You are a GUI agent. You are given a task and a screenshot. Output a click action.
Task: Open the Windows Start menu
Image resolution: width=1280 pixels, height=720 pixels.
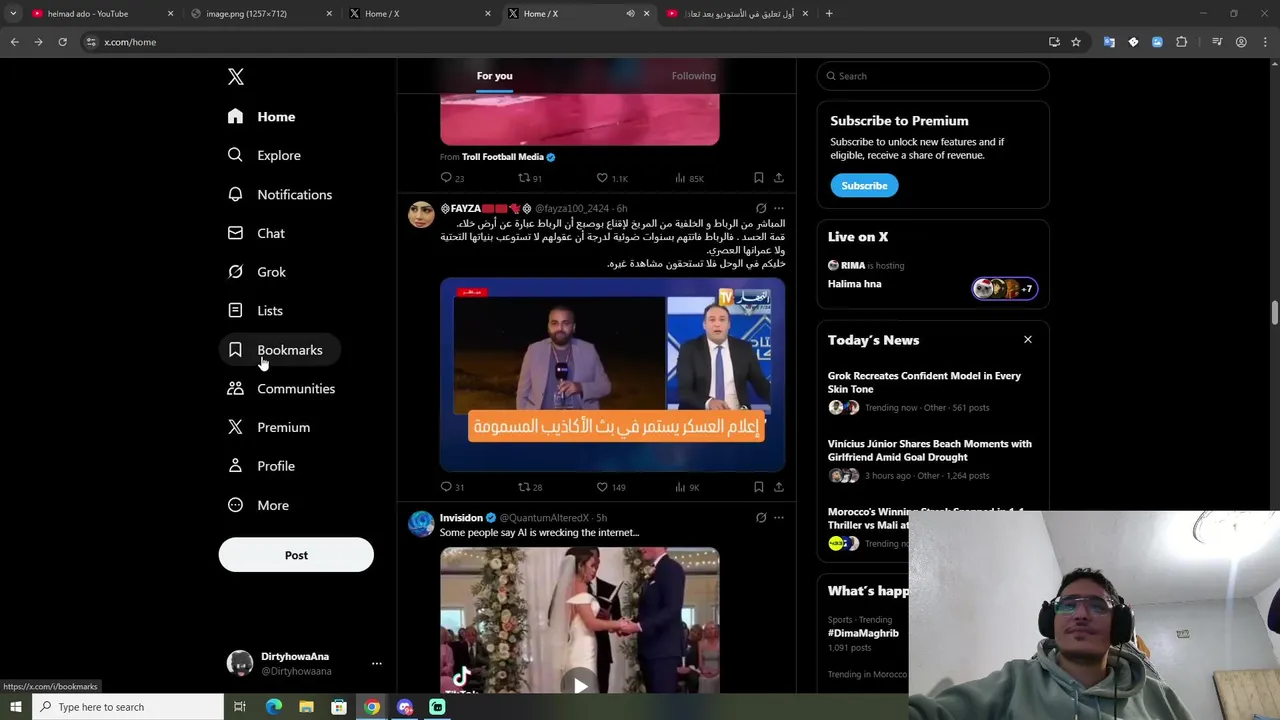click(15, 707)
